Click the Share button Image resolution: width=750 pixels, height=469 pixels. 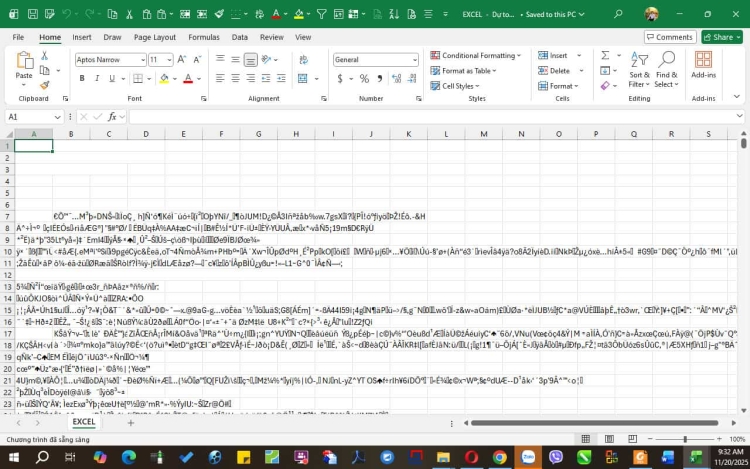click(x=722, y=37)
